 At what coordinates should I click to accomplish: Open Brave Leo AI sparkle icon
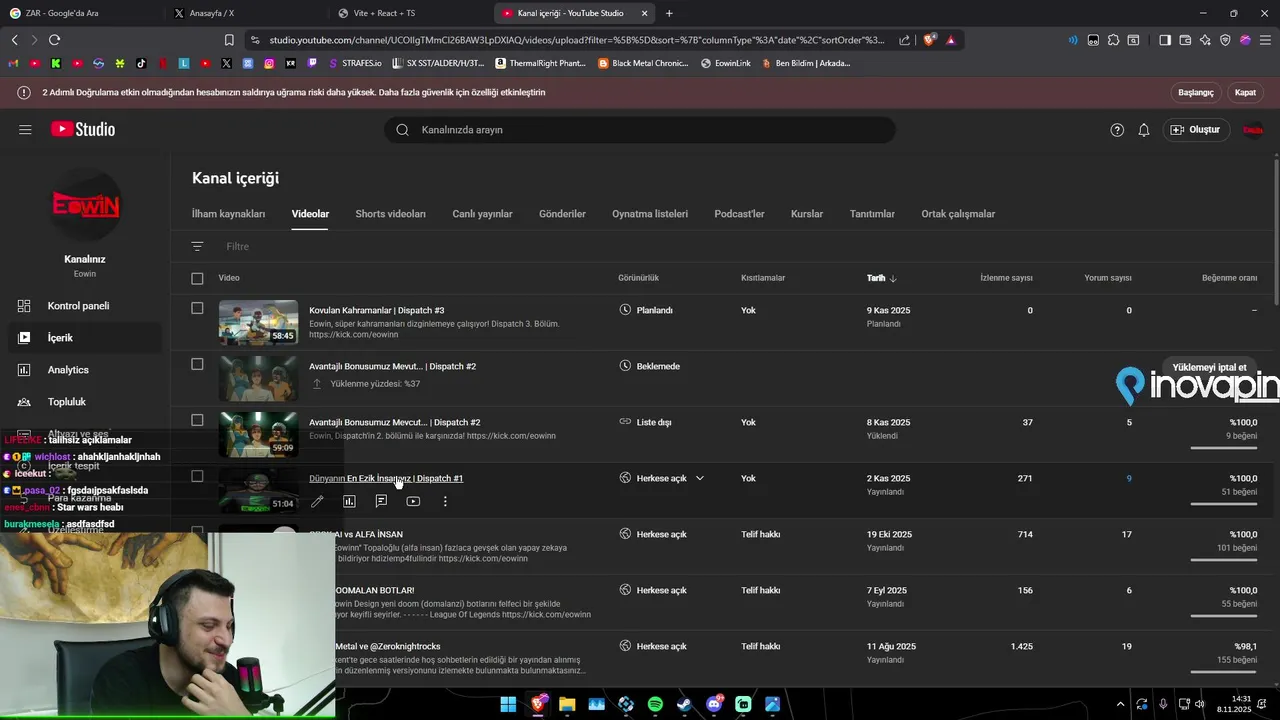tap(1205, 40)
